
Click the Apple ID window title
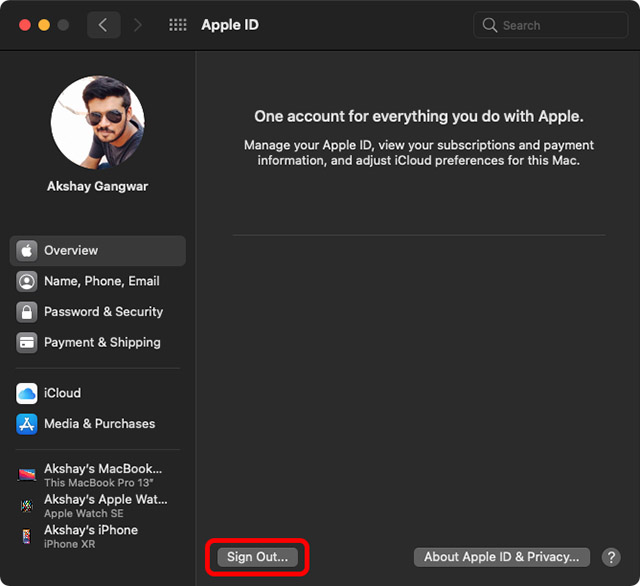[230, 25]
